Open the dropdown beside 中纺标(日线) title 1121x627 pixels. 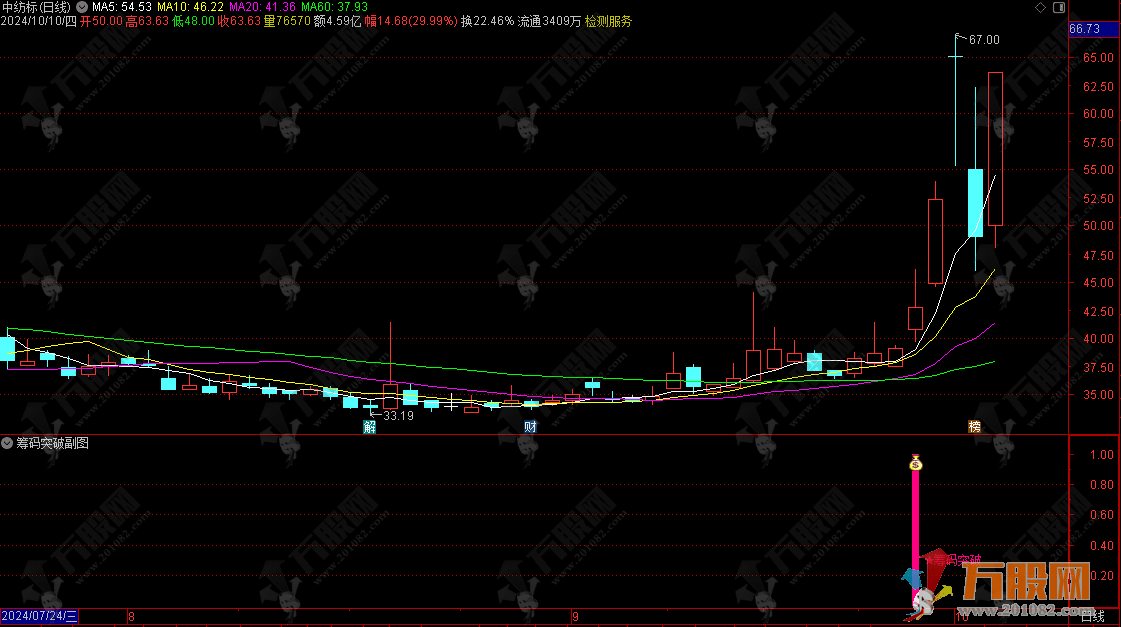(x=82, y=7)
